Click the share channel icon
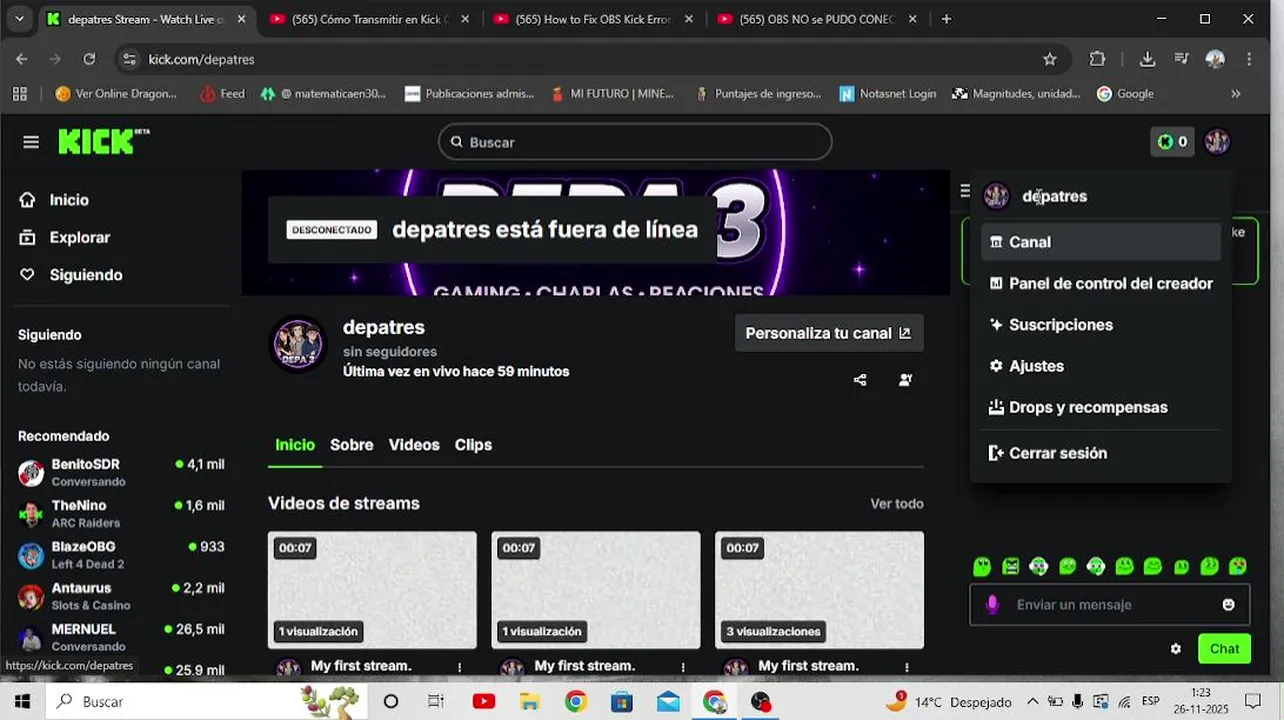The image size is (1284, 720). 860,380
